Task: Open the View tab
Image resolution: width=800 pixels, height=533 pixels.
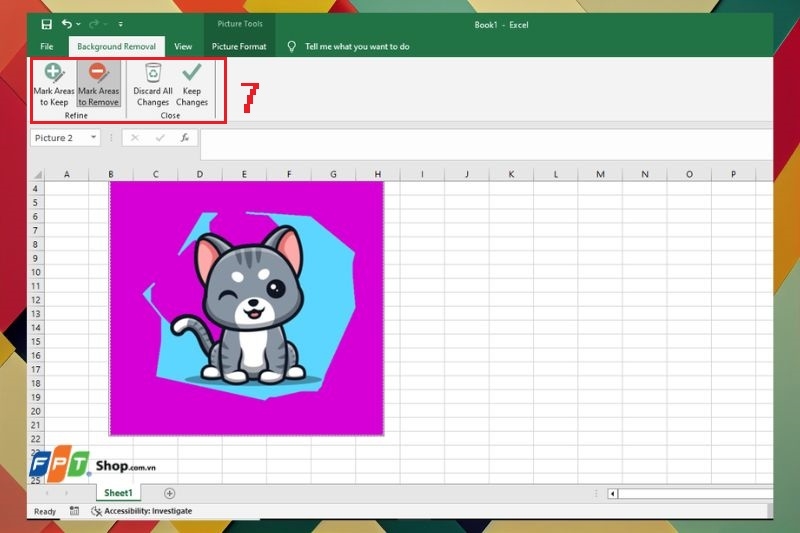Action: click(183, 46)
